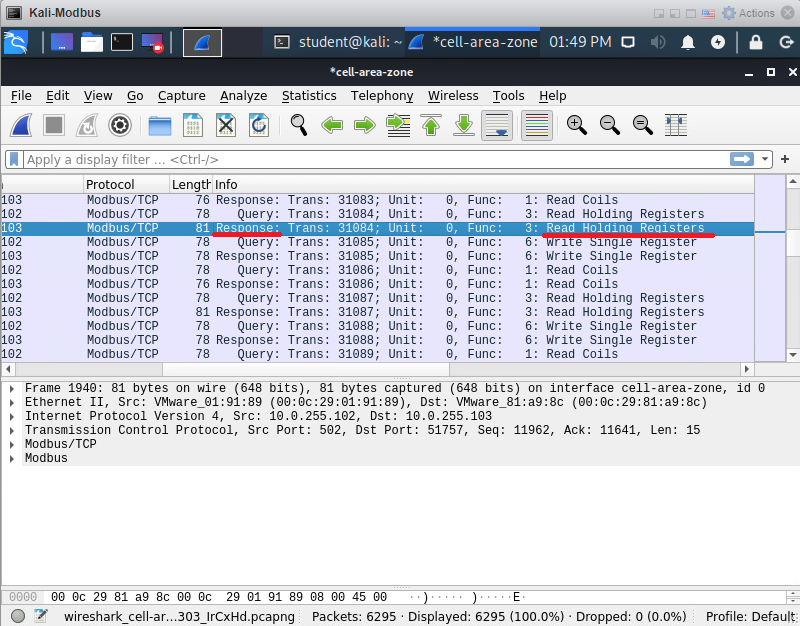Image resolution: width=800 pixels, height=626 pixels.
Task: Find a packet with magnifier icon
Action: coord(298,125)
